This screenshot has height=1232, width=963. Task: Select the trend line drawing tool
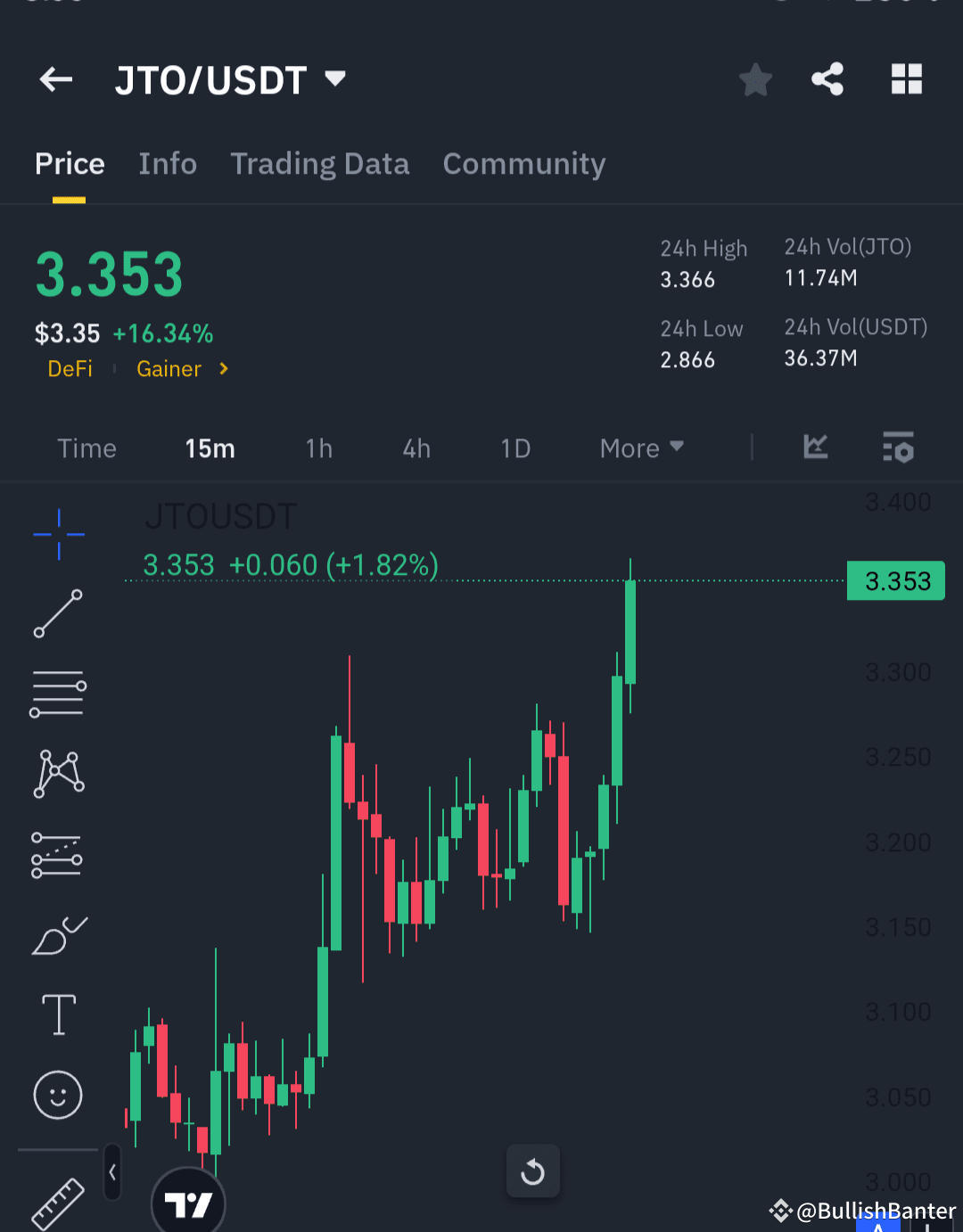pyautogui.click(x=58, y=613)
